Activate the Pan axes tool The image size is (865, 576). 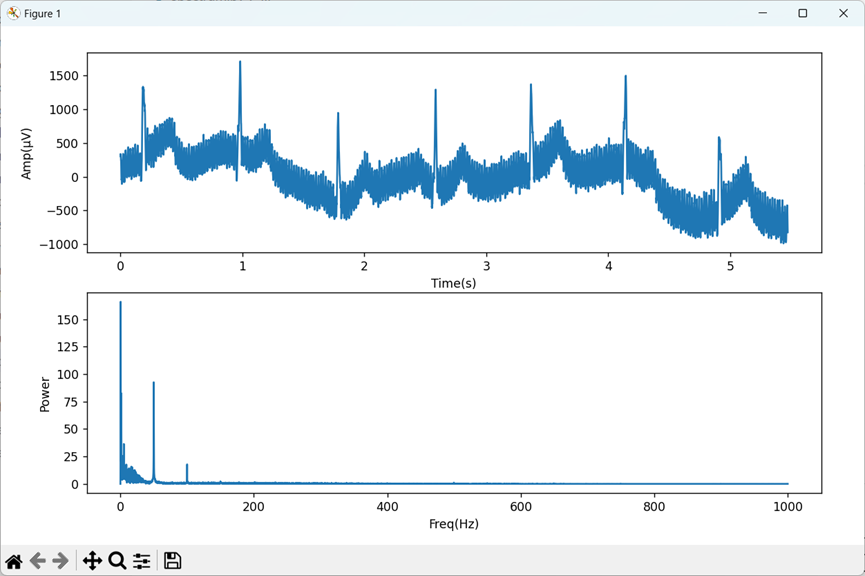(x=92, y=561)
